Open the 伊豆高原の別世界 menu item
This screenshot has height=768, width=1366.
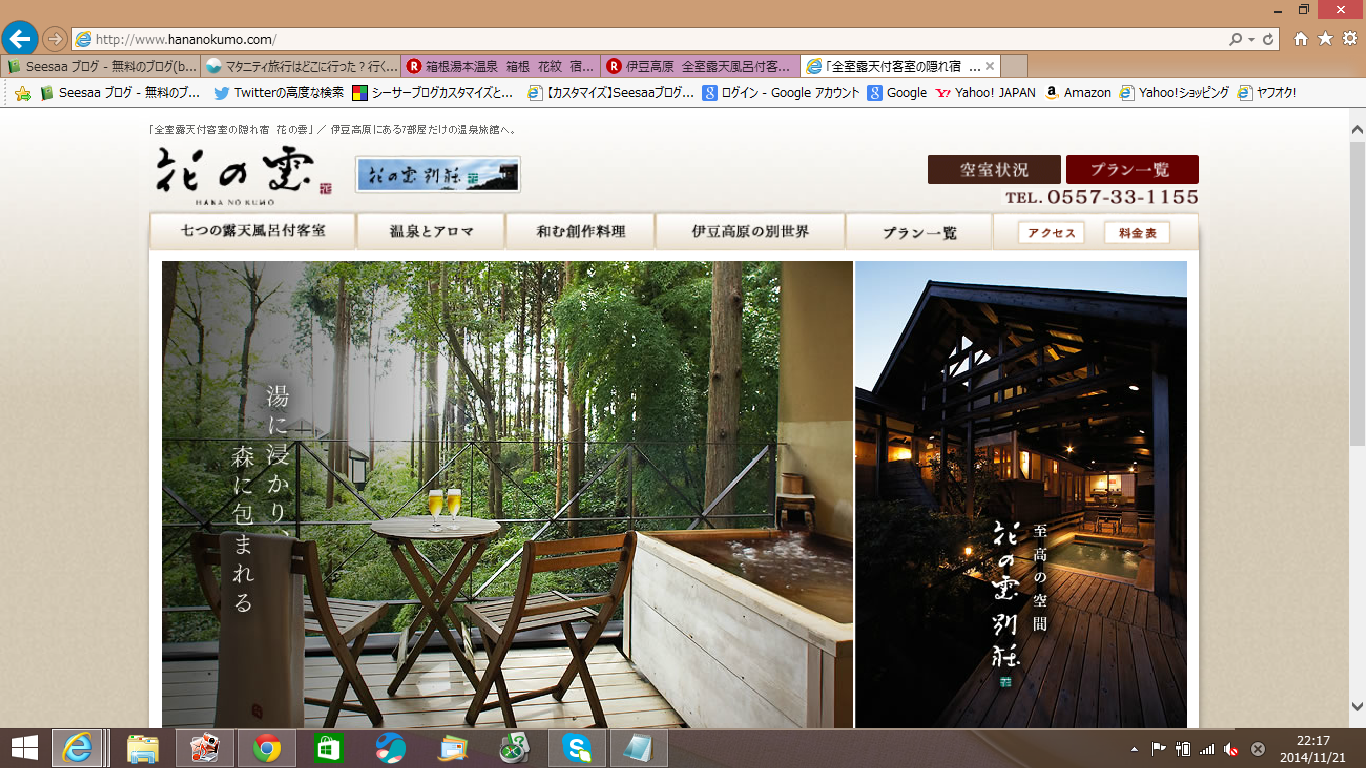click(750, 231)
